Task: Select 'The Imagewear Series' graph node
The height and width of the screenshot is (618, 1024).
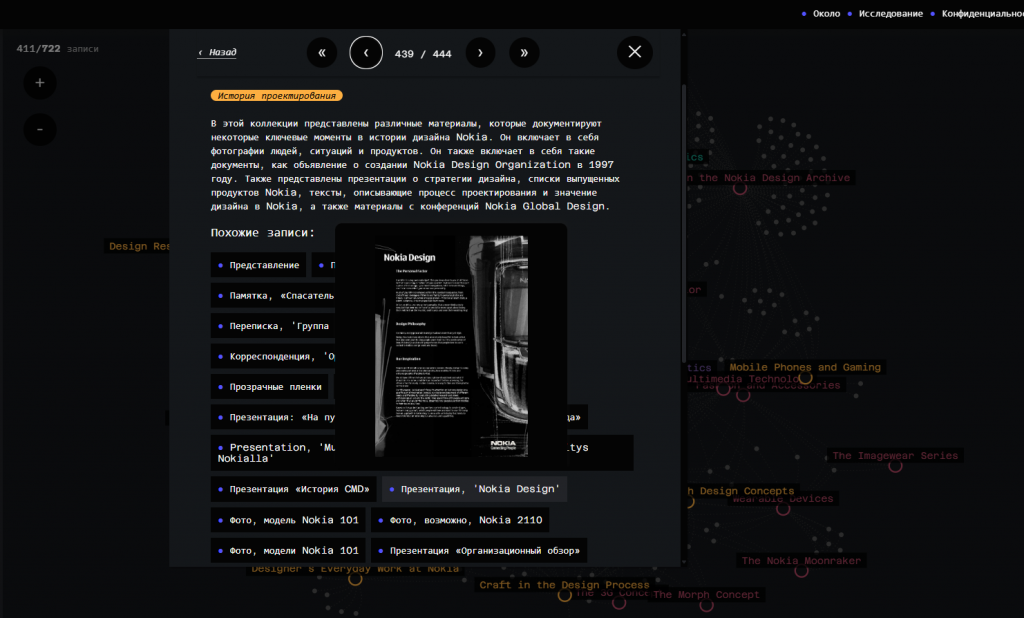Action: coord(895,457)
